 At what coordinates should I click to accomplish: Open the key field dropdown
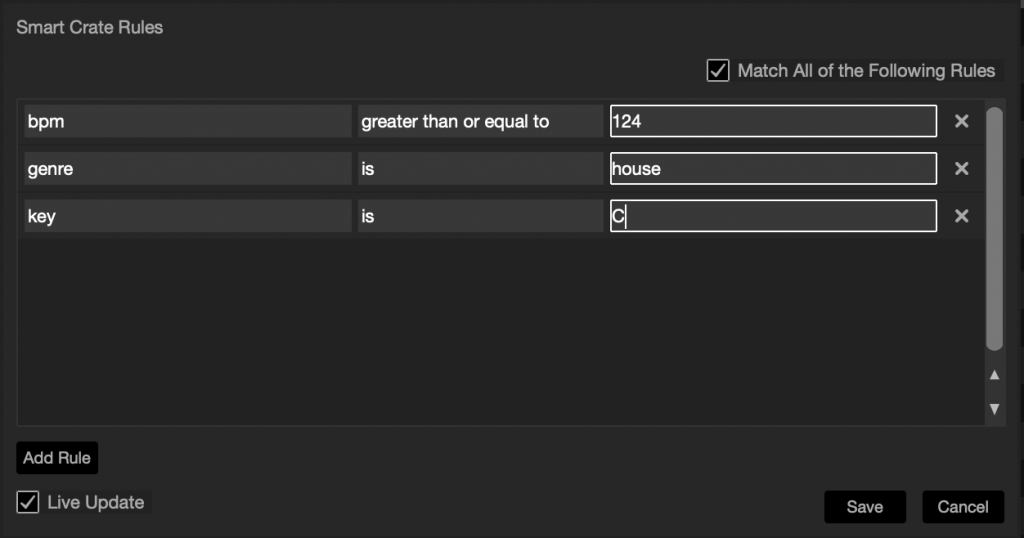point(187,216)
